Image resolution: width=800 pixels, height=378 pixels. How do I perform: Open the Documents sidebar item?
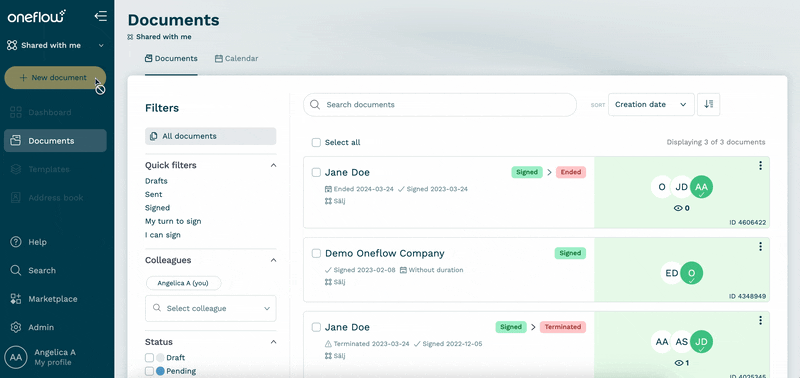(55, 141)
